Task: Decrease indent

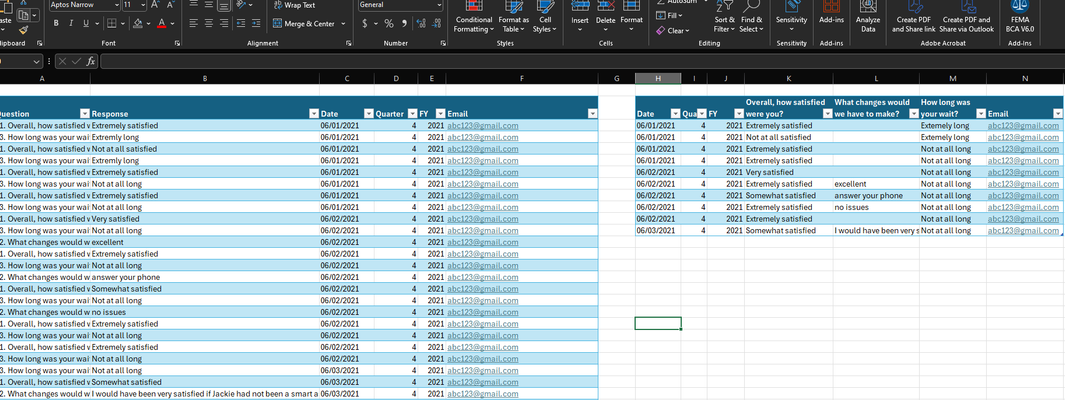Action: pos(242,23)
